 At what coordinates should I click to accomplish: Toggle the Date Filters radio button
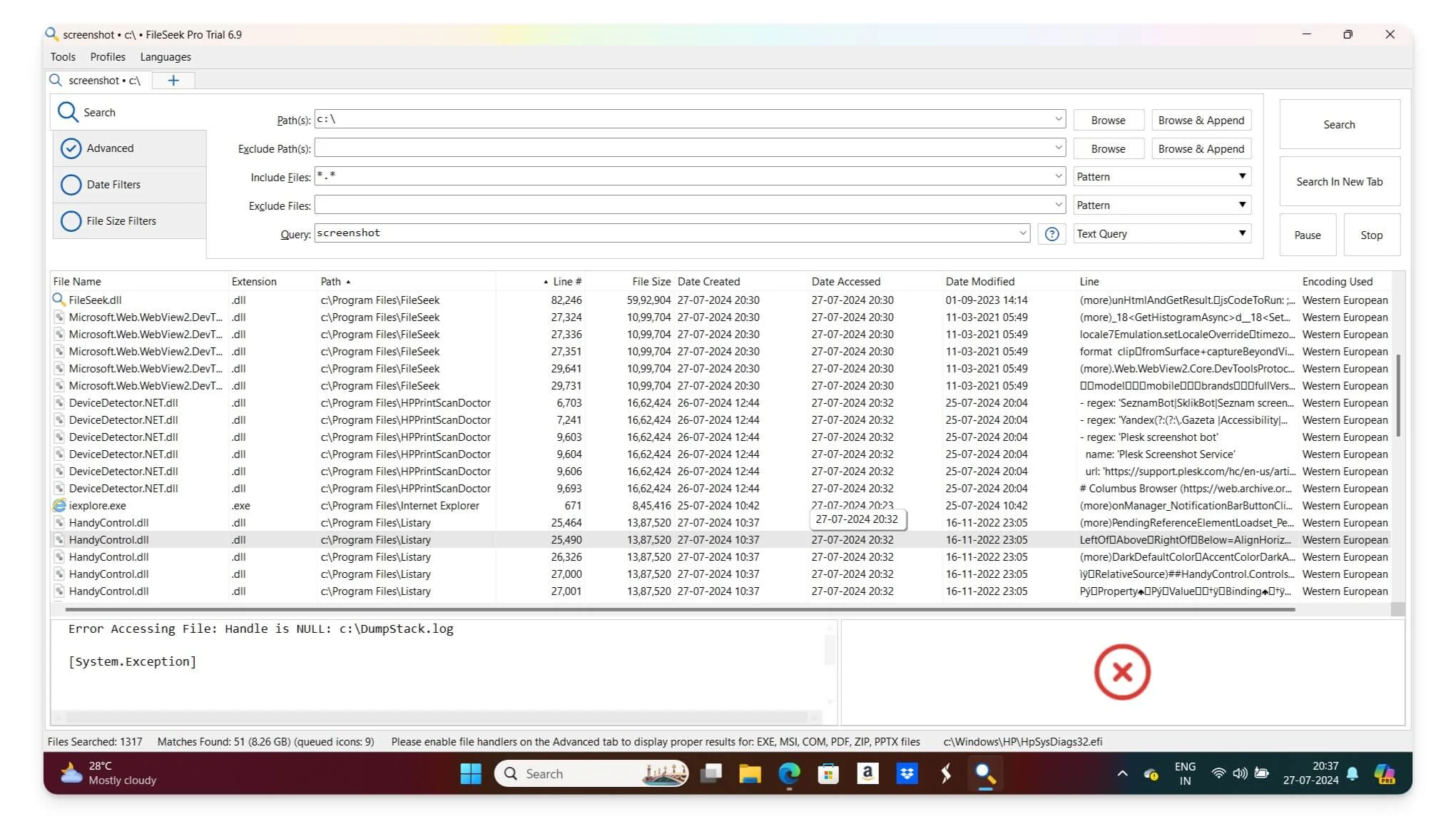pyautogui.click(x=71, y=184)
